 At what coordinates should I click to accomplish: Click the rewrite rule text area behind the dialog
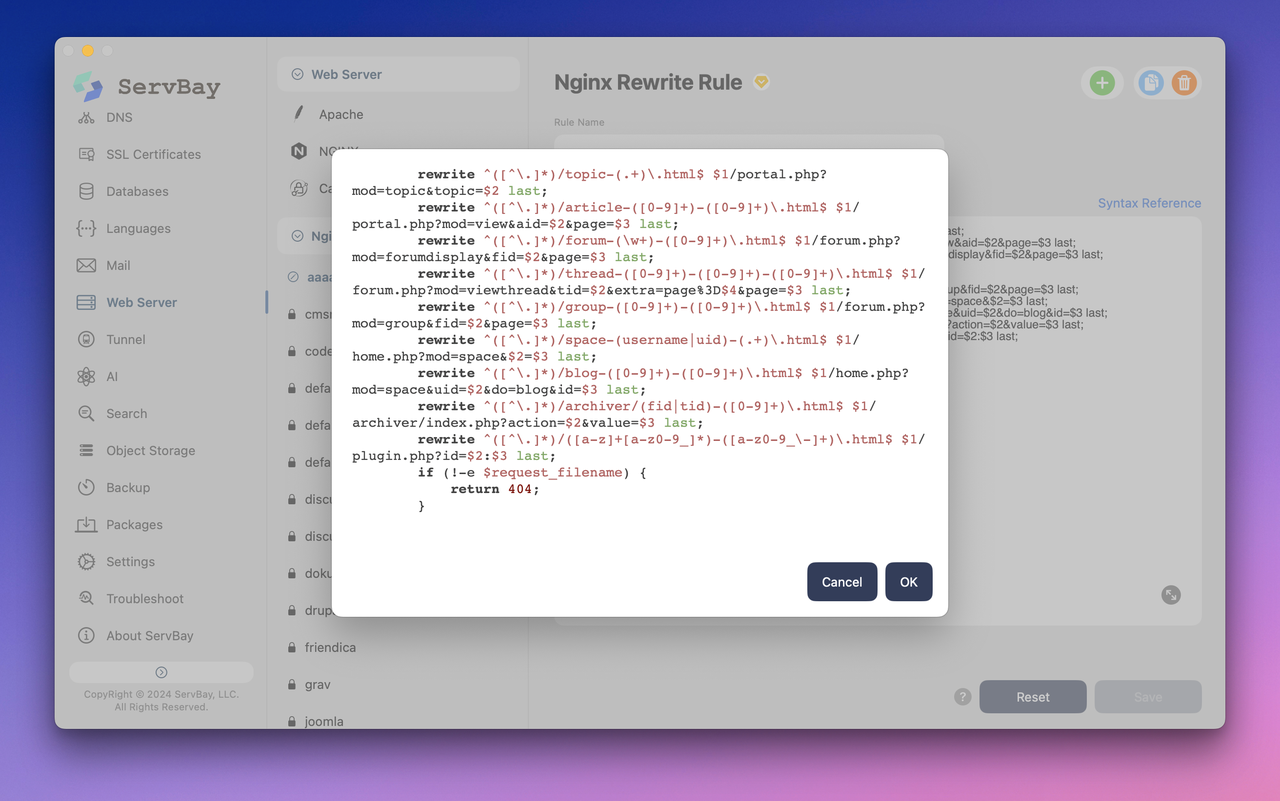click(1074, 420)
